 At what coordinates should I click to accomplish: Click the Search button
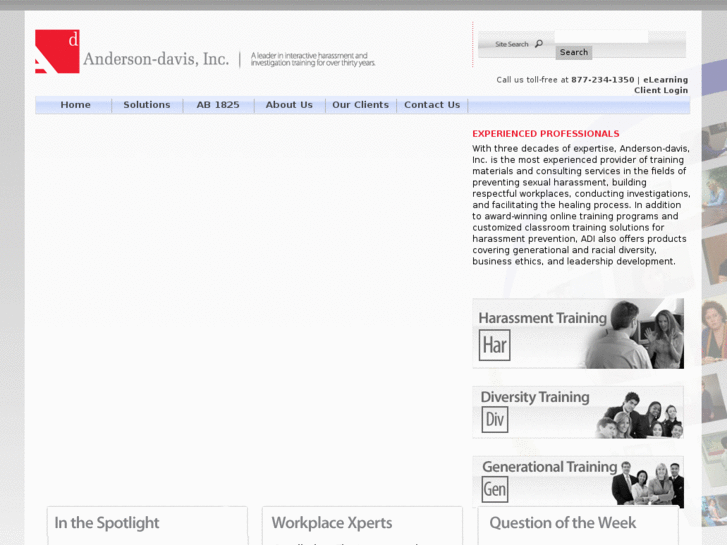(x=574, y=52)
